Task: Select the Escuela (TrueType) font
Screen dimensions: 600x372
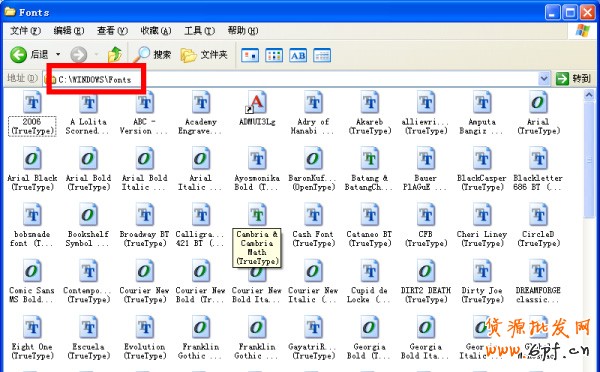Action: coord(88,338)
